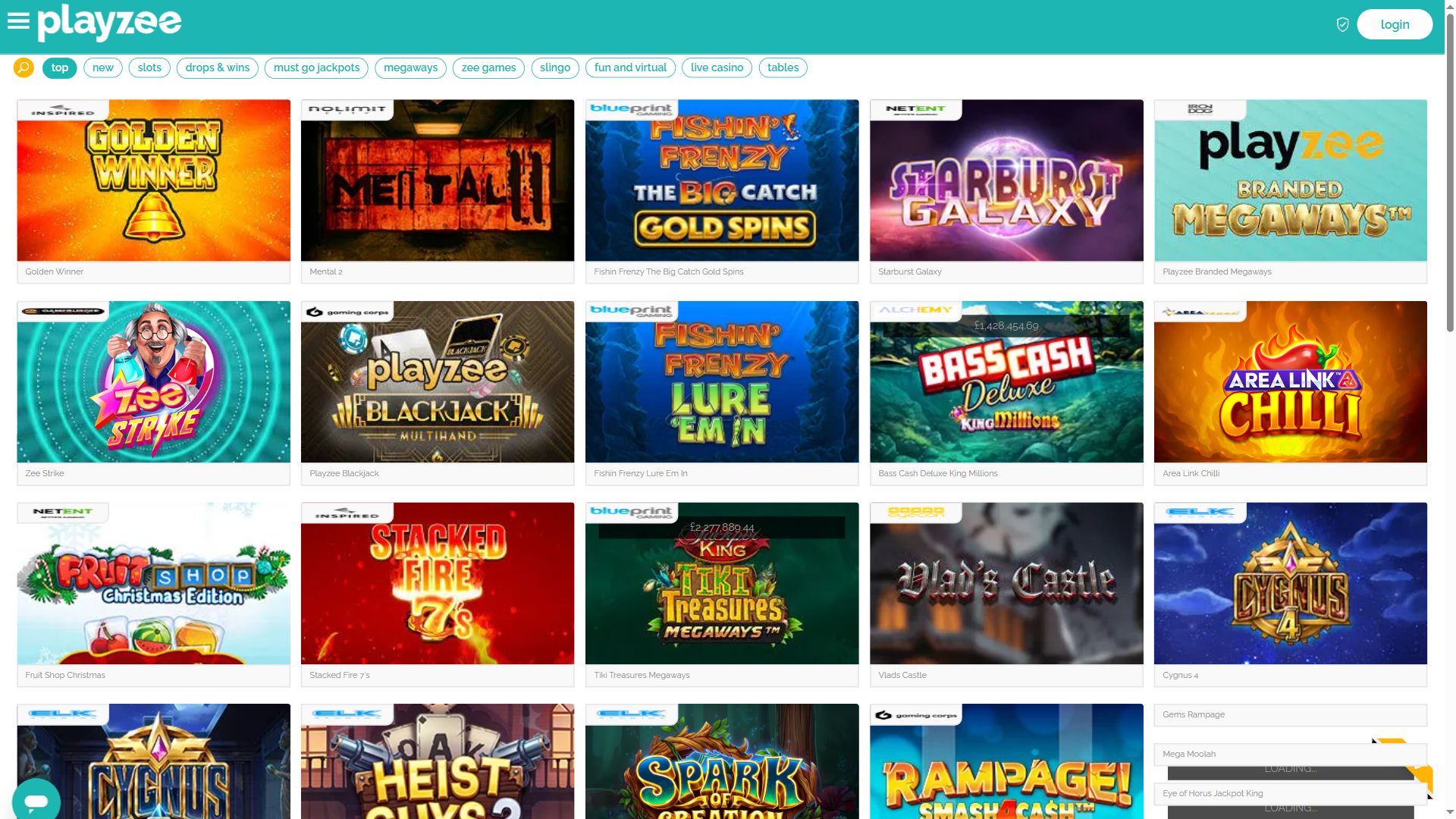Click the Playzee logo
Viewport: 1456px width, 819px height.
110,23
